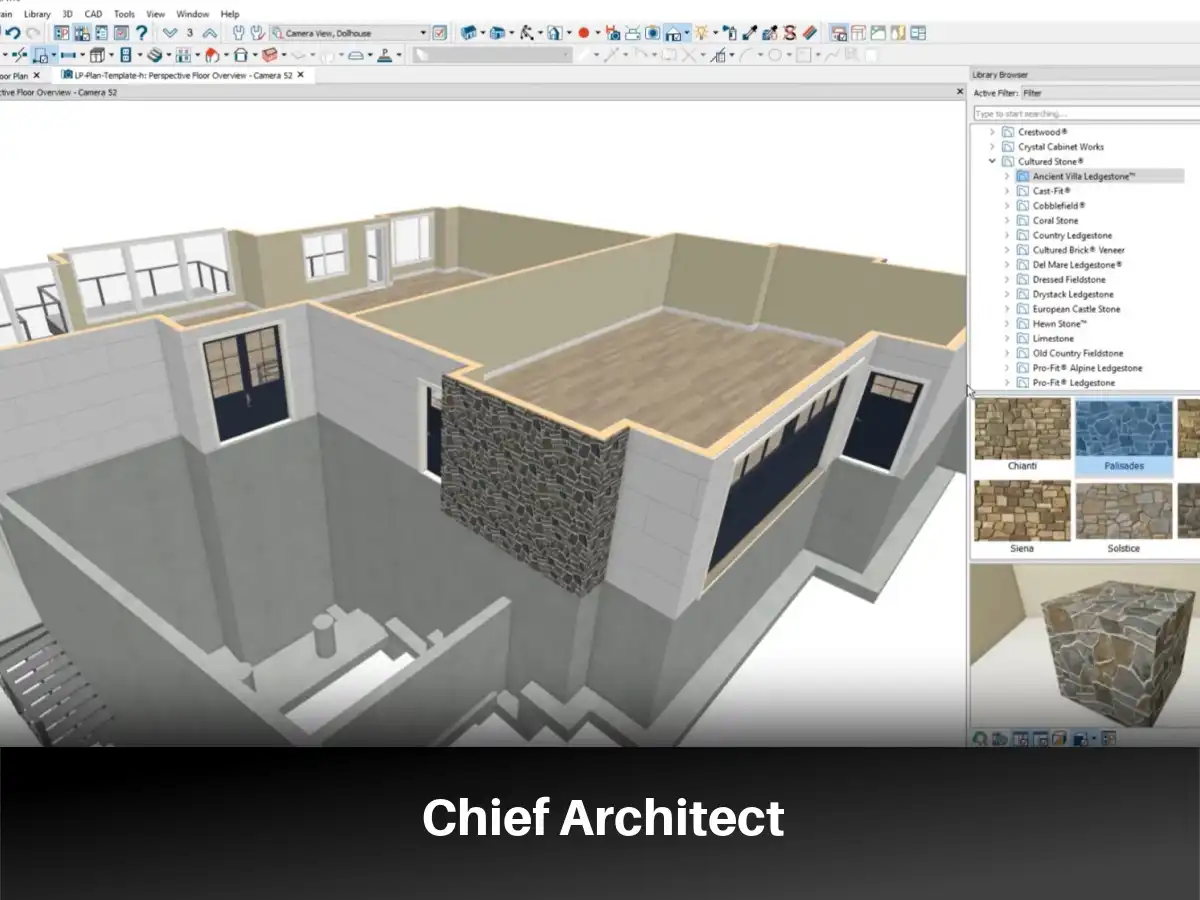Click the walking figure walkthrough tool
Viewport: 1200px width, 900px height.
click(526, 33)
